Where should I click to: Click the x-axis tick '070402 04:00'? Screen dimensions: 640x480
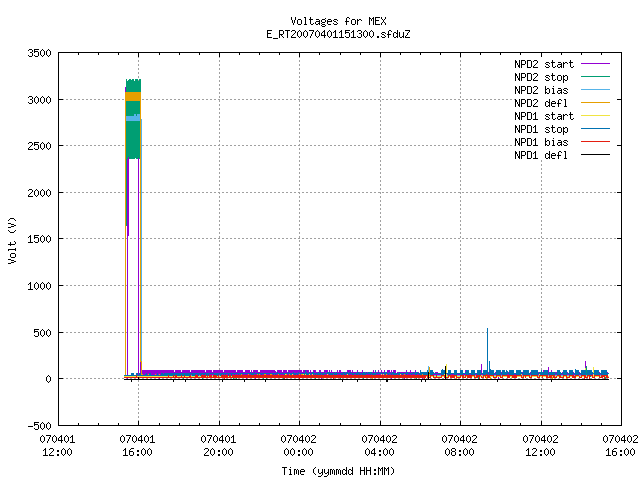click(x=380, y=446)
